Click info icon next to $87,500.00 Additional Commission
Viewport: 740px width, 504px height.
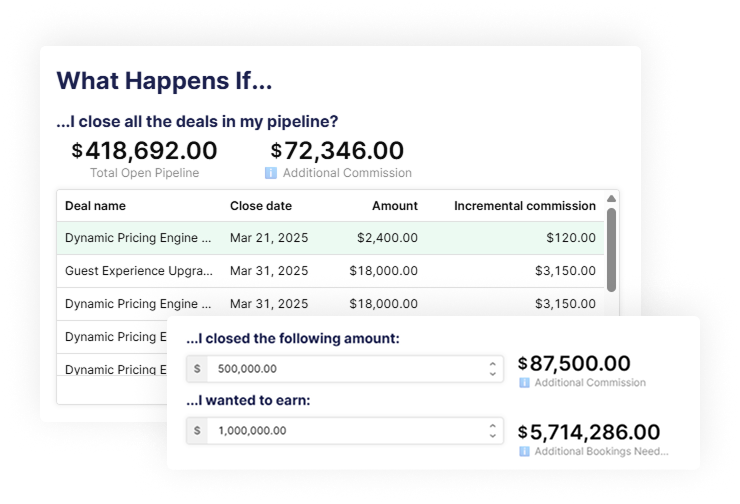(x=524, y=383)
